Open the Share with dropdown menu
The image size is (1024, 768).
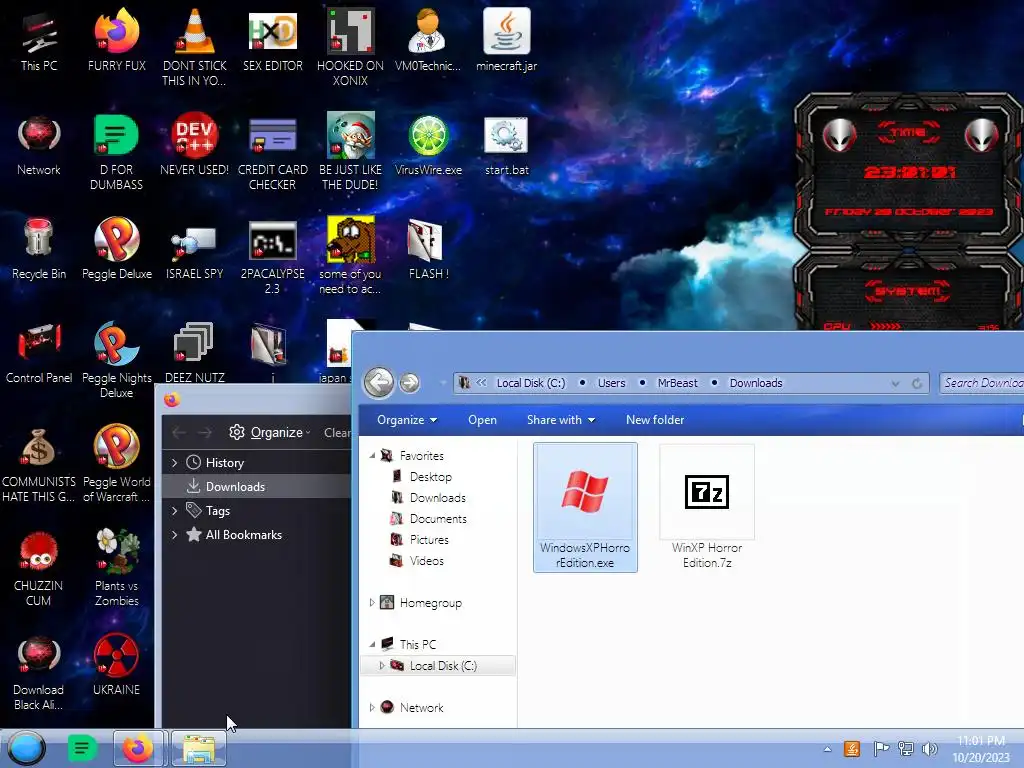pos(561,420)
